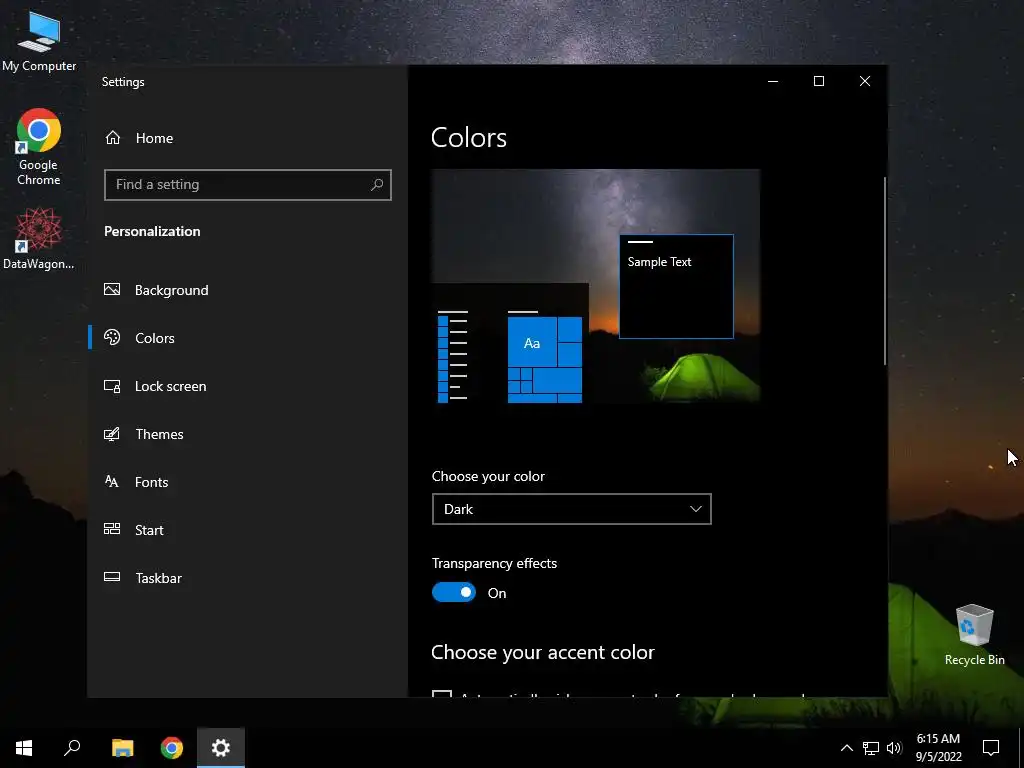Focus the Find a setting search box
The image size is (1024, 768).
pyautogui.click(x=248, y=185)
